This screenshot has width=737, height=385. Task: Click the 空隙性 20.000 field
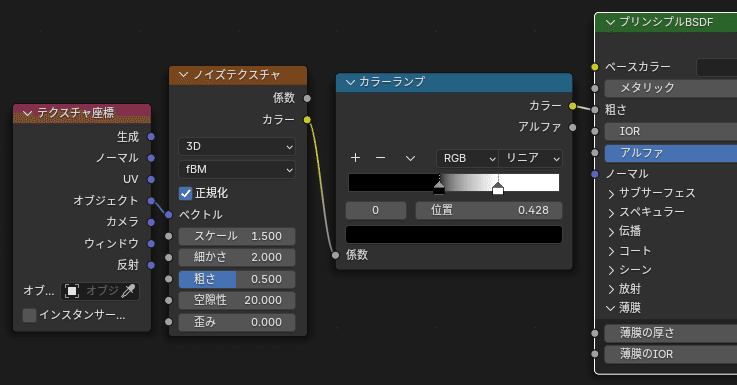pos(237,300)
